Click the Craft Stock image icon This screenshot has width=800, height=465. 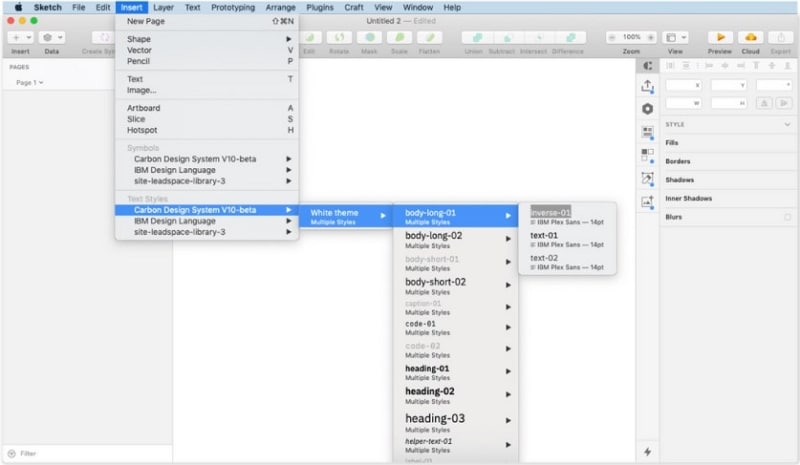[647, 202]
